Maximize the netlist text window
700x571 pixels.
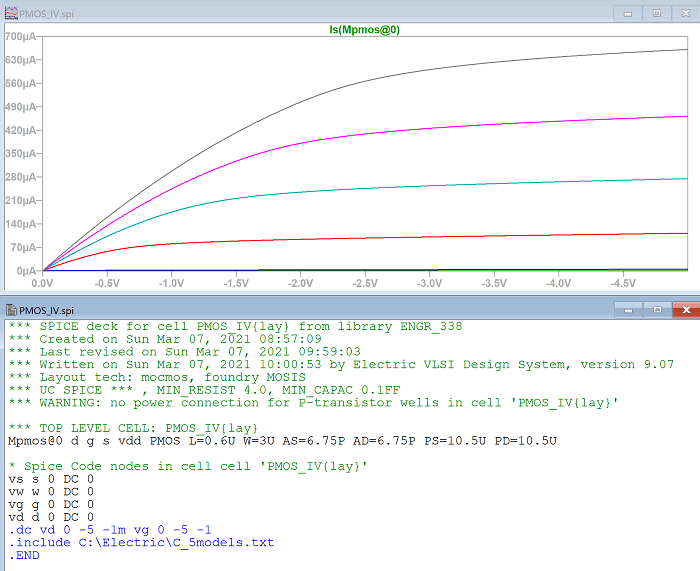pos(657,309)
